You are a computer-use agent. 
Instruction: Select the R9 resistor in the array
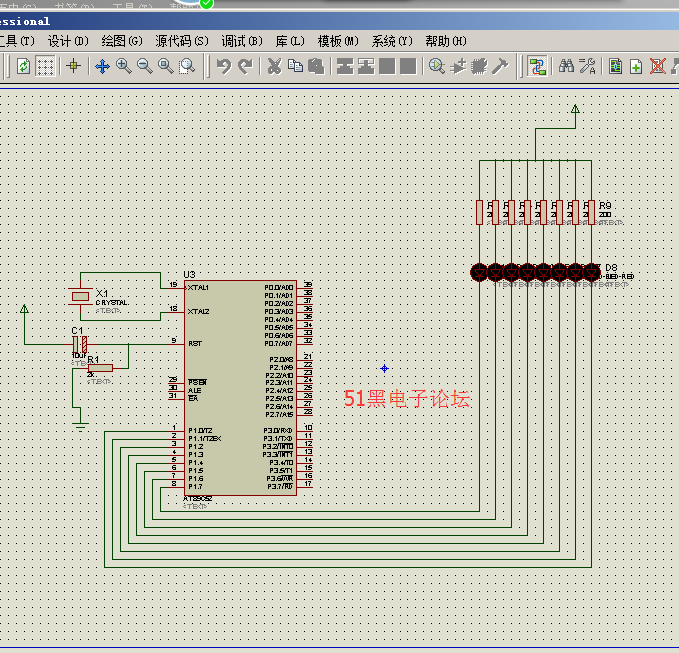pos(592,212)
